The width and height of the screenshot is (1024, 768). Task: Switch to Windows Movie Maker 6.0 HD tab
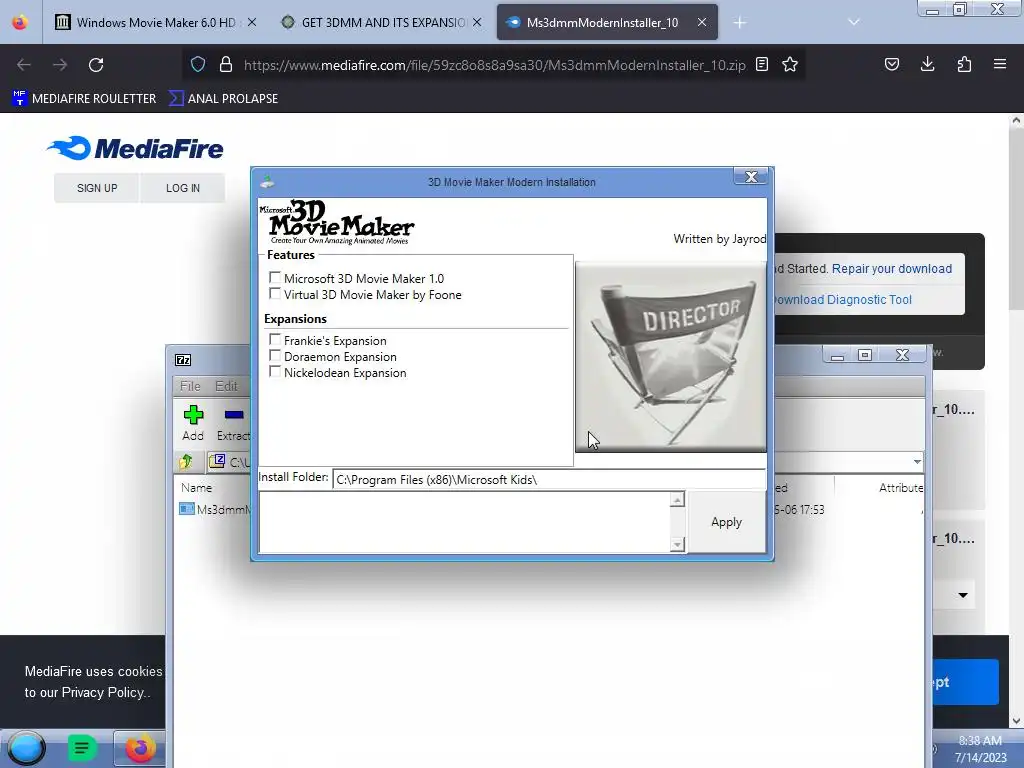pyautogui.click(x=156, y=22)
